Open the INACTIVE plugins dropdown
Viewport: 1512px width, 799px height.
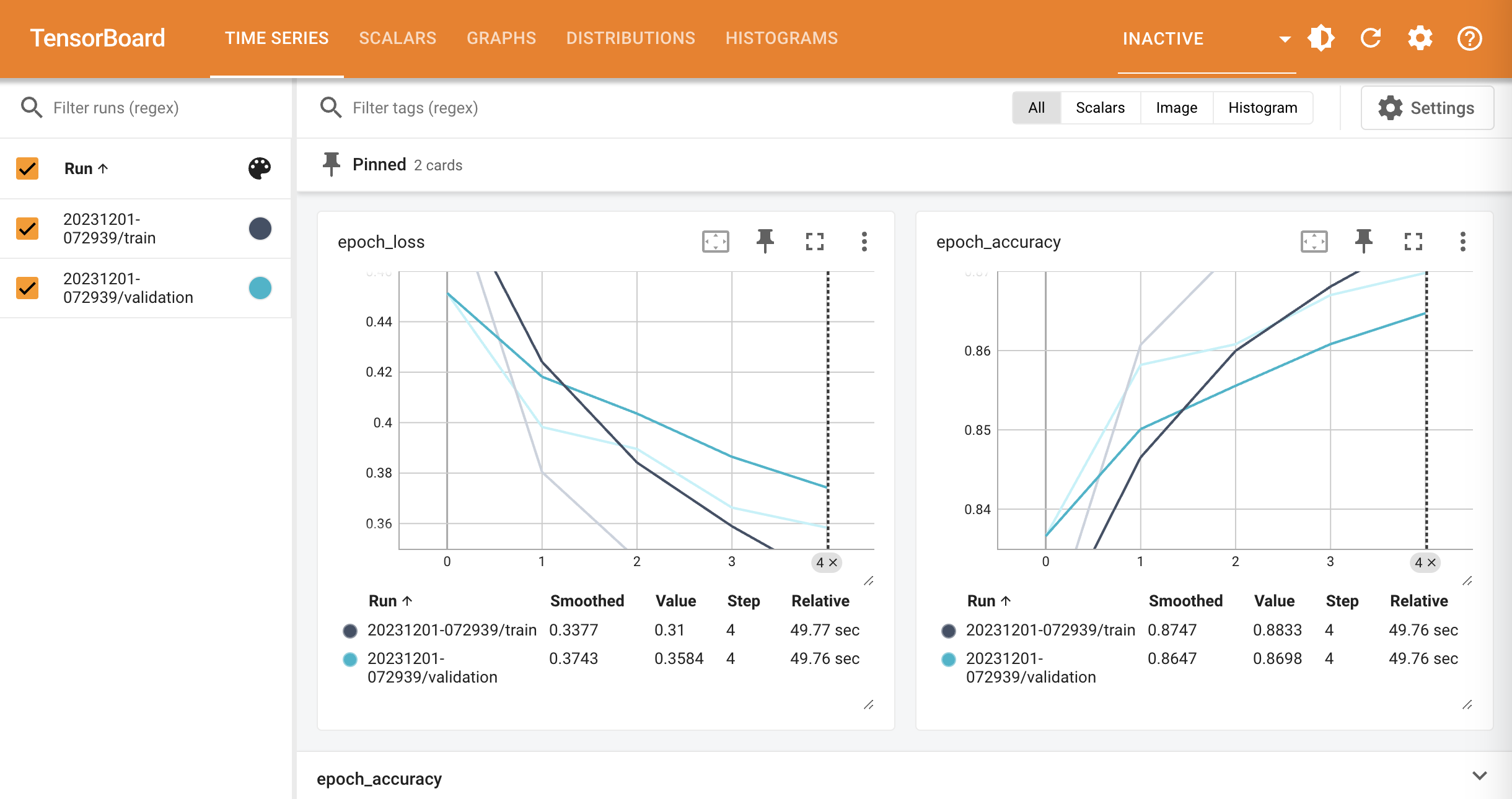pyautogui.click(x=1207, y=38)
